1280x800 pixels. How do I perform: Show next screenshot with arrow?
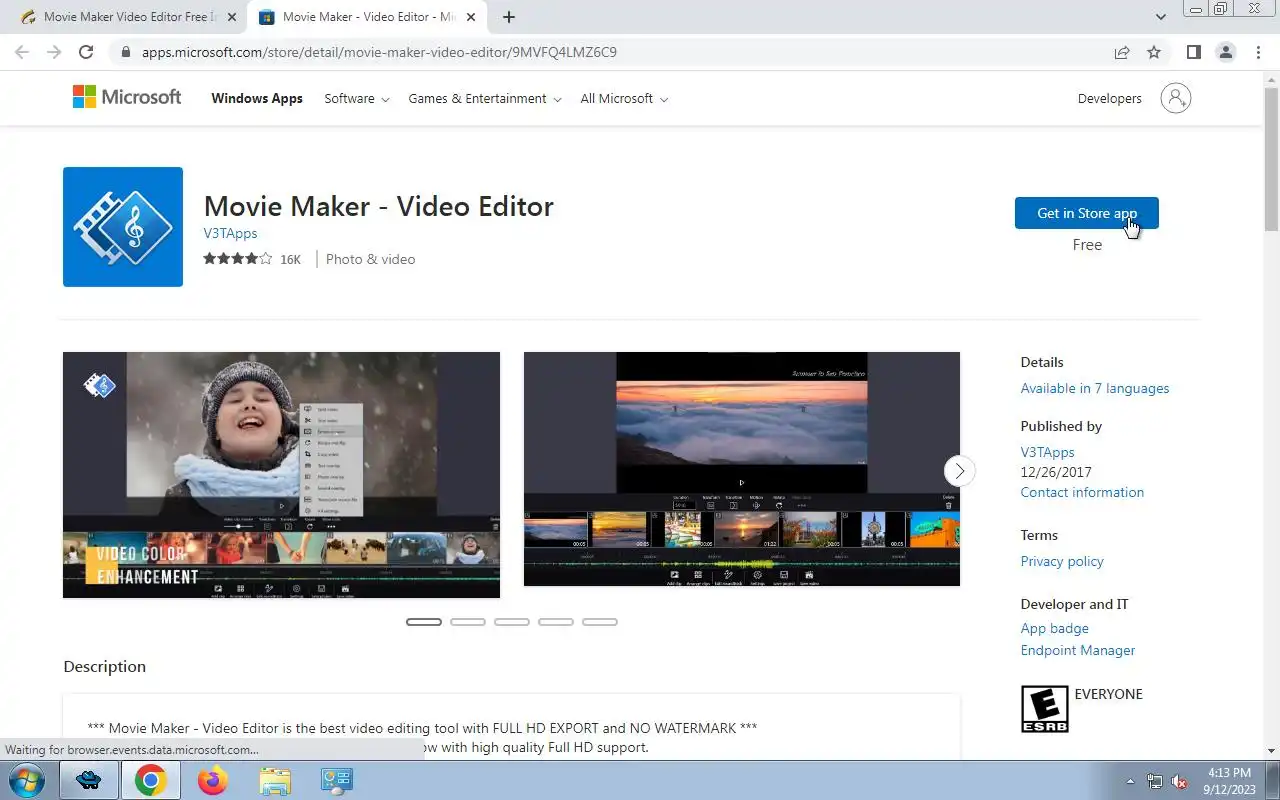pyautogui.click(x=959, y=470)
